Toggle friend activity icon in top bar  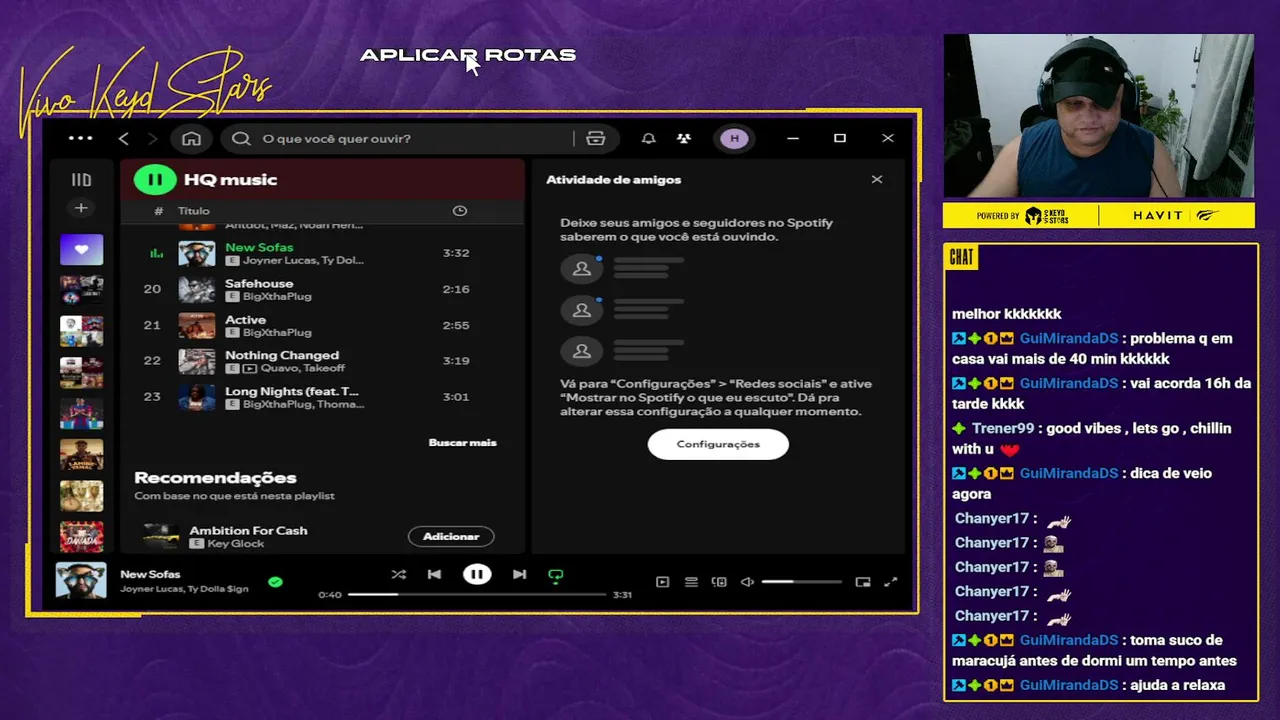tap(684, 139)
